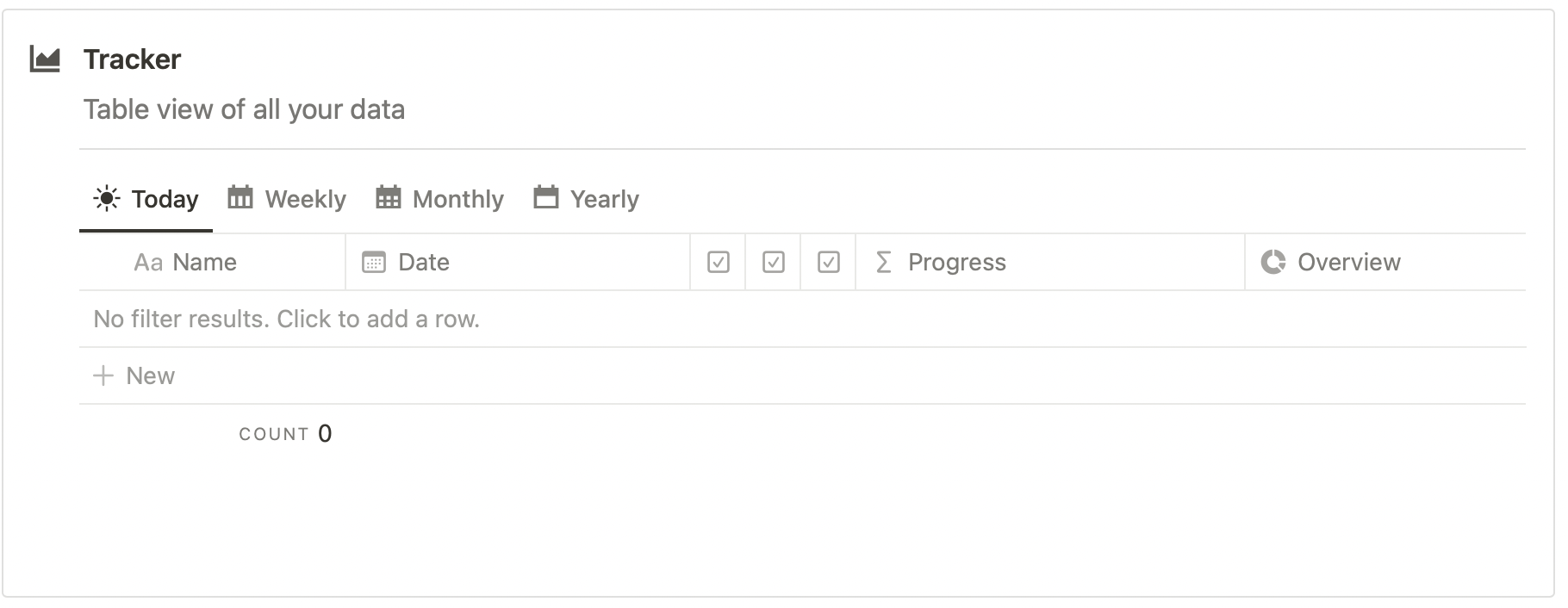Click the "No filter results" empty row
Screen dimensions: 1568x608
point(286,320)
